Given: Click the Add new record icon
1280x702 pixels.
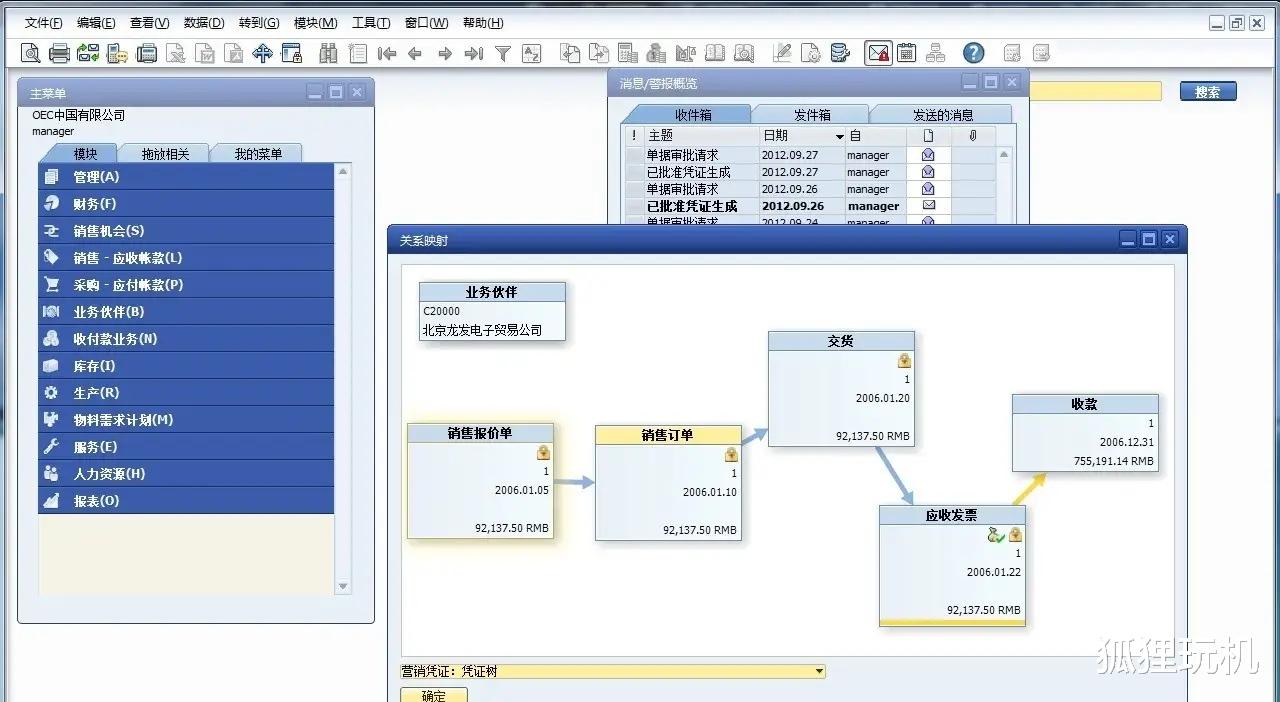Looking at the screenshot, I should [x=357, y=53].
